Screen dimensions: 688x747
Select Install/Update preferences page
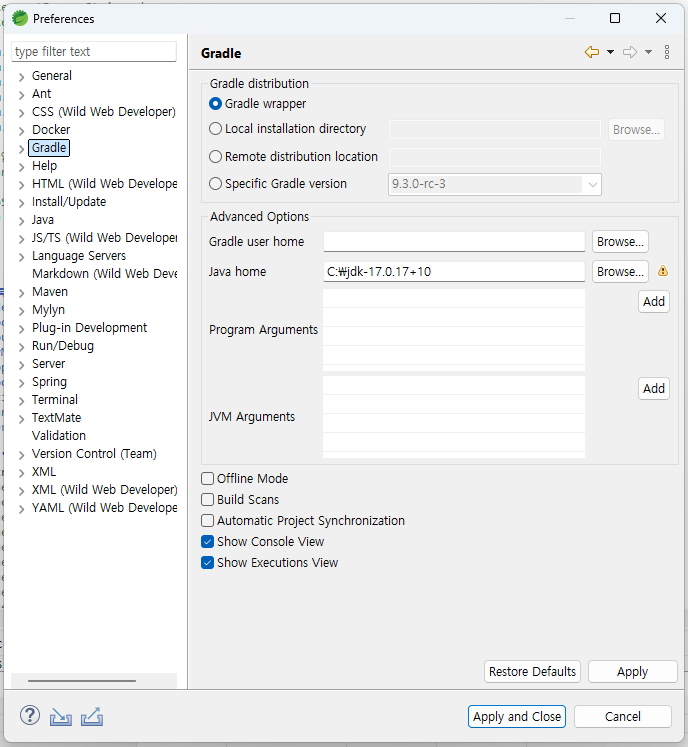[69, 202]
